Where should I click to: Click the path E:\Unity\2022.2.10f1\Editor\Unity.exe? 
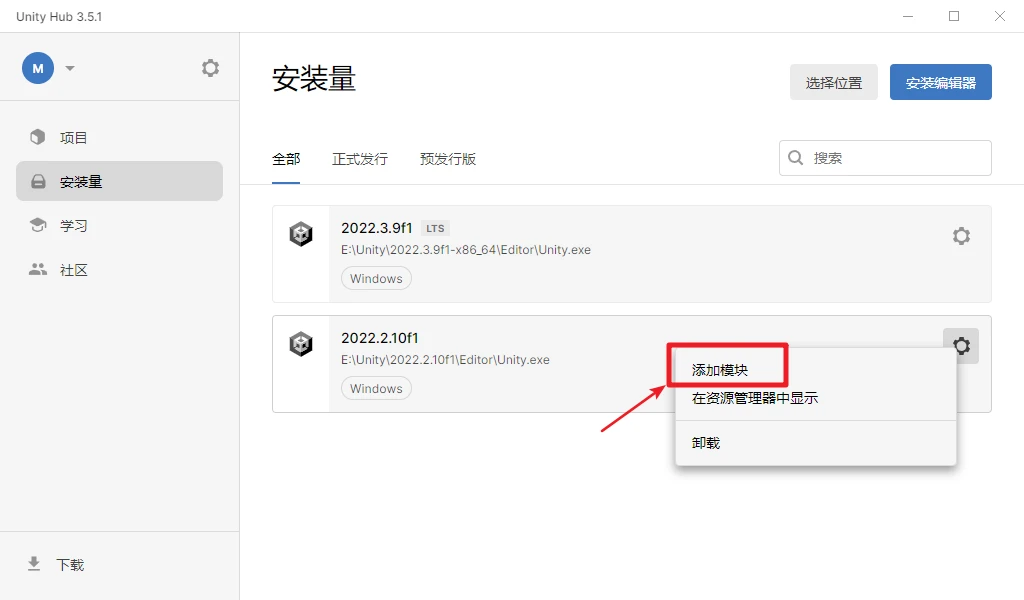pos(445,360)
